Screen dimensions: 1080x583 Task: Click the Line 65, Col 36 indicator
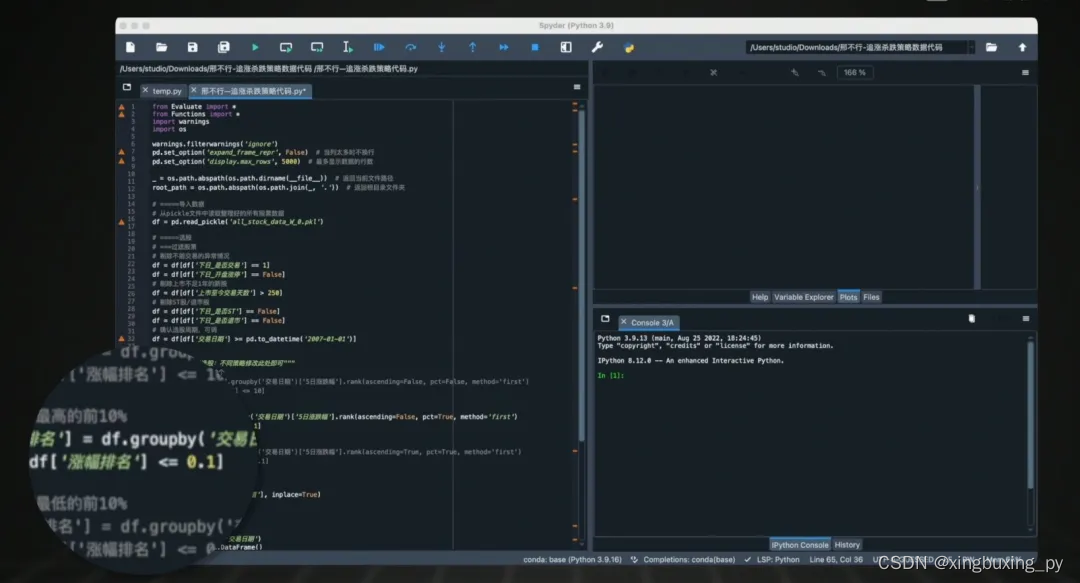(835, 560)
